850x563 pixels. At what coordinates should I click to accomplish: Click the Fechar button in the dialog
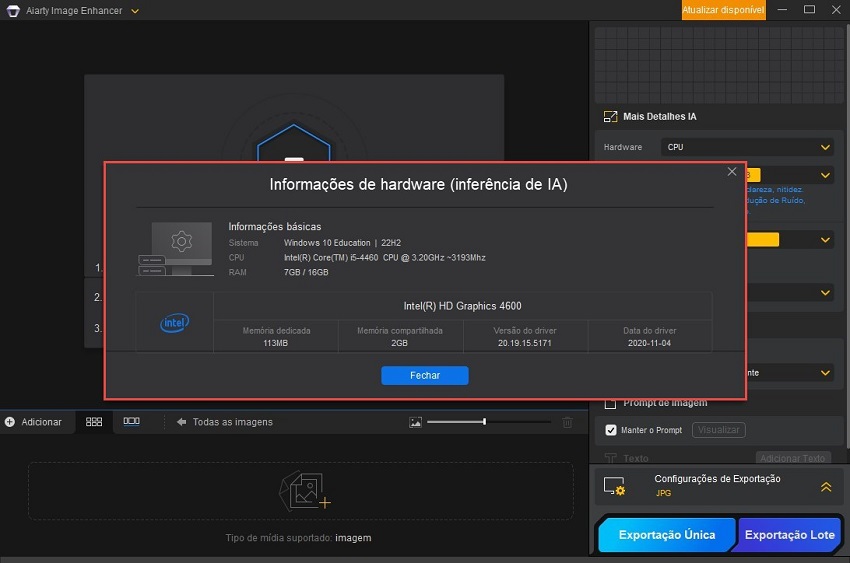424,376
